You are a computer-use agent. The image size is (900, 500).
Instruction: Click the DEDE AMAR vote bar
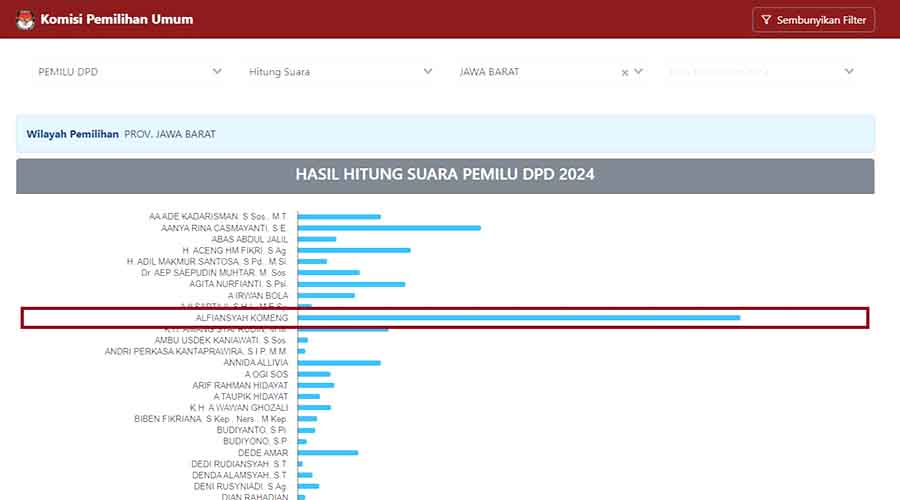tap(328, 453)
